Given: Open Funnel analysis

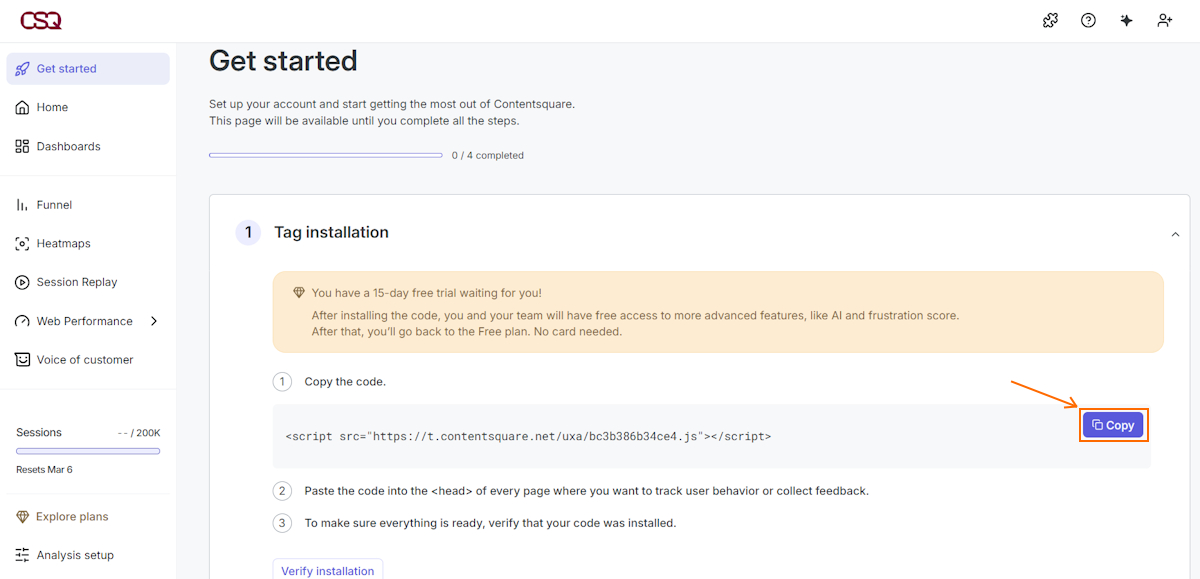Looking at the screenshot, I should click(x=55, y=204).
